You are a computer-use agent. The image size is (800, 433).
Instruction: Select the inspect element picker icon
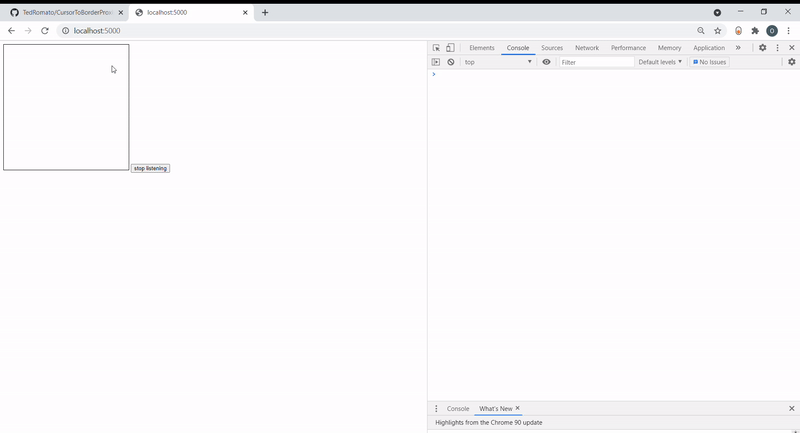436,48
